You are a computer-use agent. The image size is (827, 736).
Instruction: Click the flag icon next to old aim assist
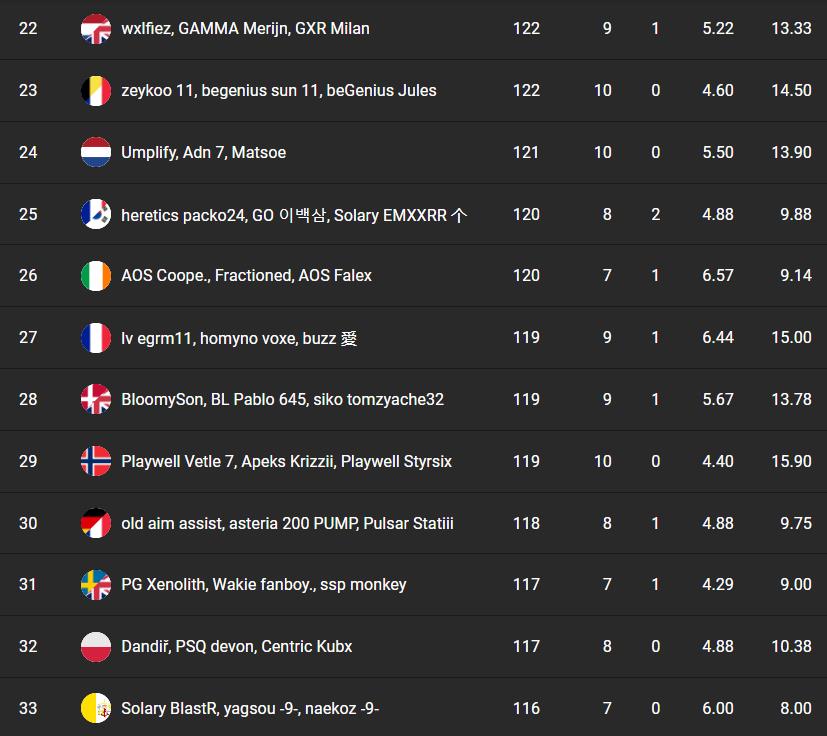(x=95, y=523)
